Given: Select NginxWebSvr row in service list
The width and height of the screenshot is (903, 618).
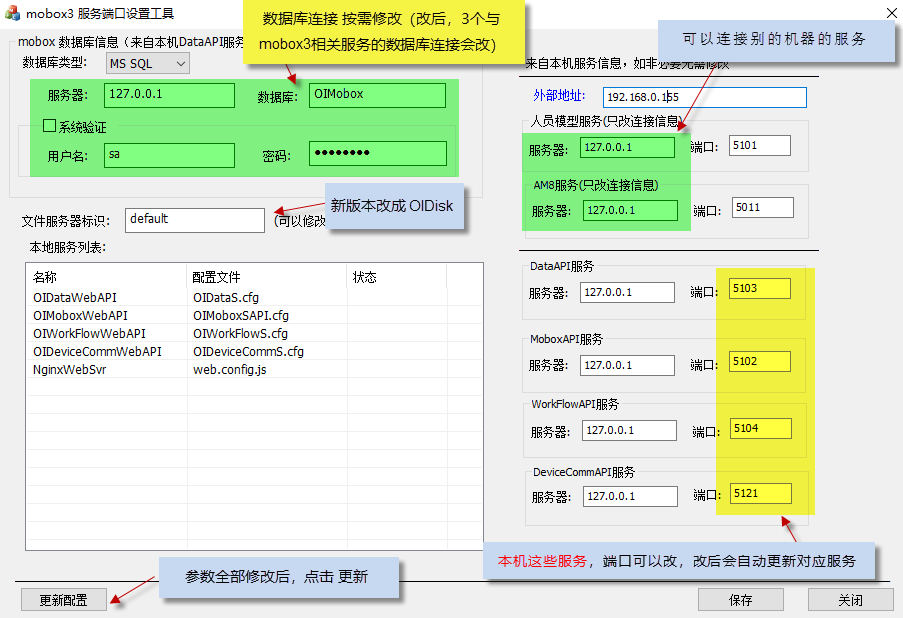Looking at the screenshot, I should (68, 369).
